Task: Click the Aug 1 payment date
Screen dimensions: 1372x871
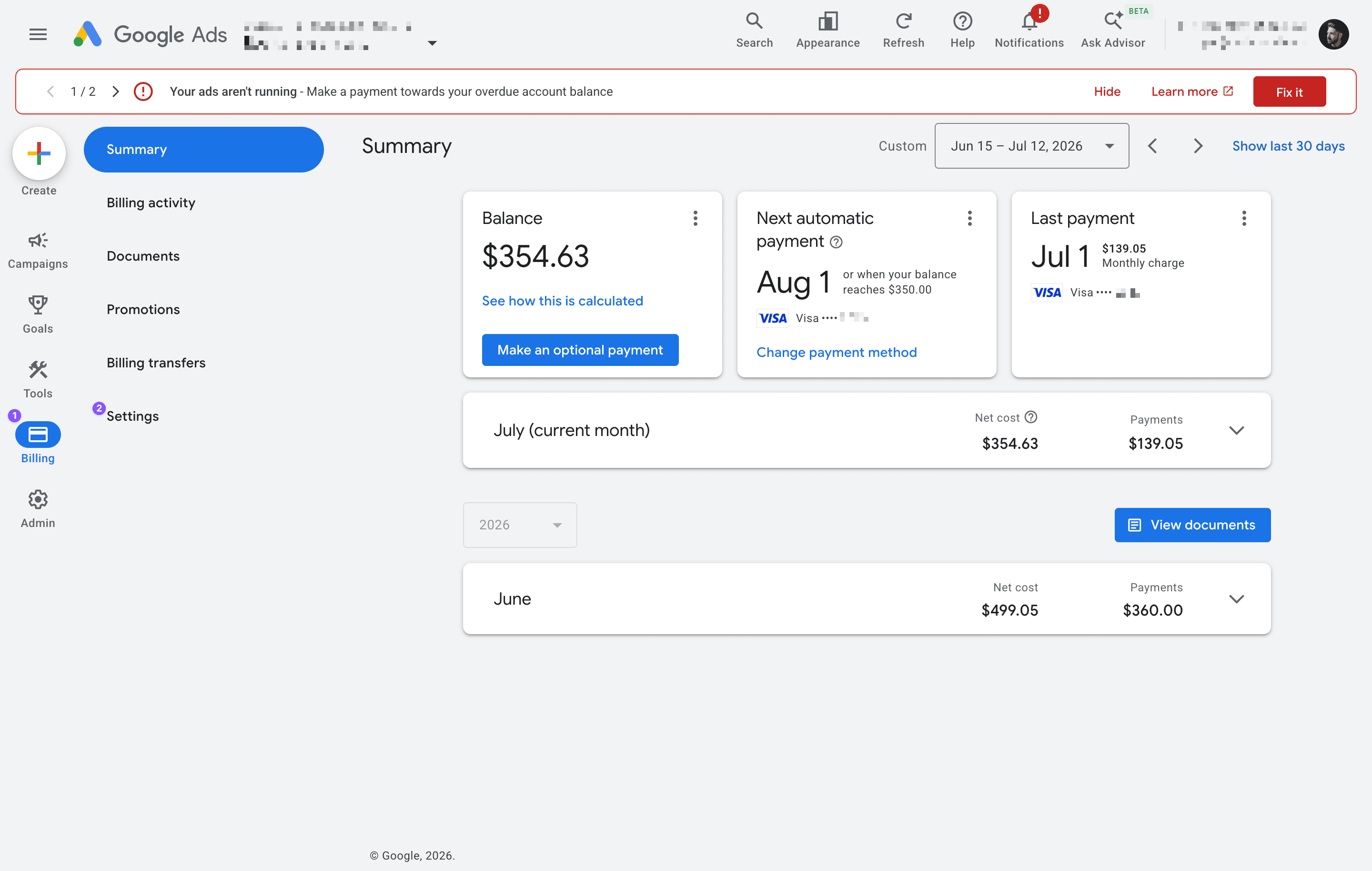Action: (793, 282)
